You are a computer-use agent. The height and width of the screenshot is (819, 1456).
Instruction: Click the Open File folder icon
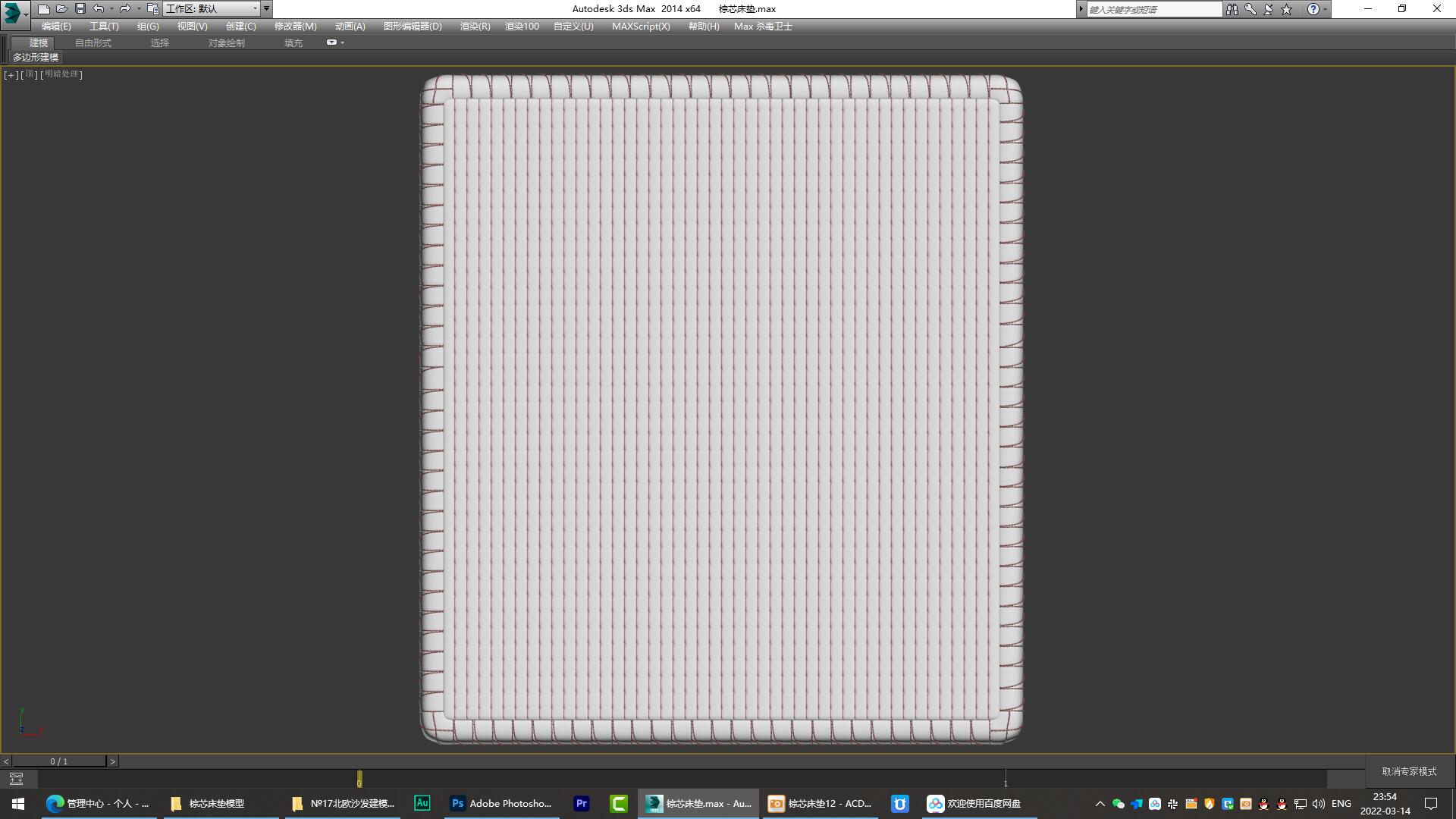[x=61, y=9]
